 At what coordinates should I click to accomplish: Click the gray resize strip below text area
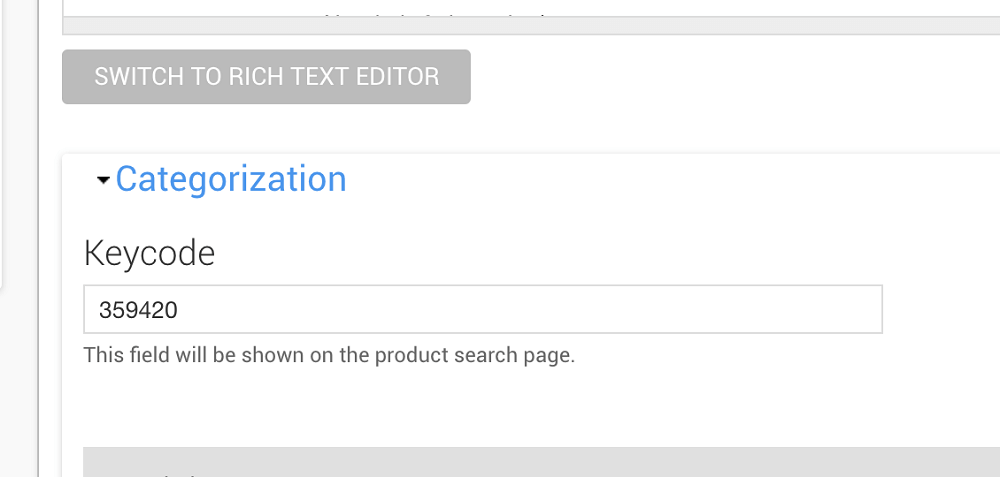click(530, 26)
